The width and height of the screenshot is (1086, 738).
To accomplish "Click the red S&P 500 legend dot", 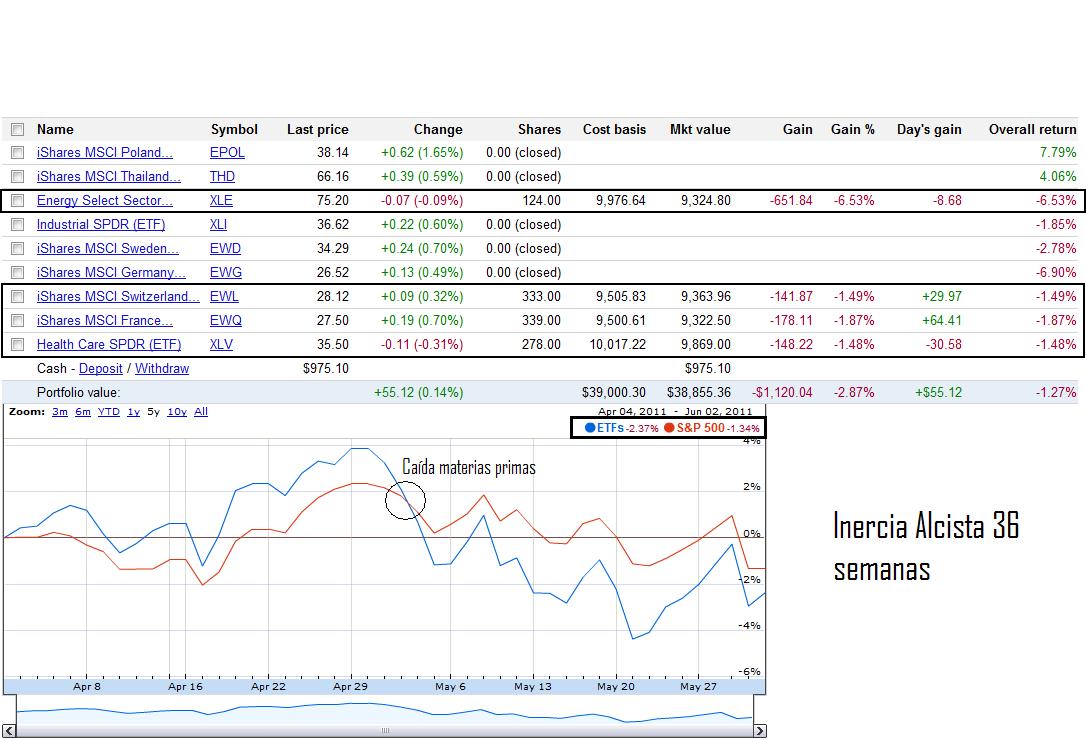I will (x=669, y=428).
